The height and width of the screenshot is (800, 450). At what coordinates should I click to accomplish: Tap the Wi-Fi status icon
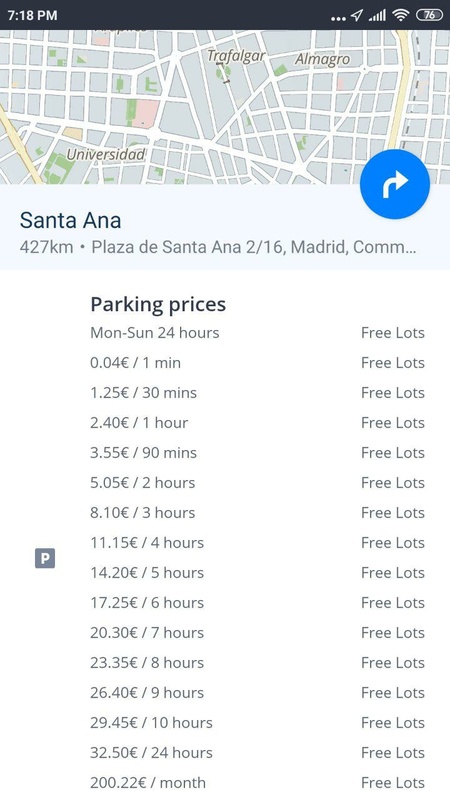[x=401, y=15]
